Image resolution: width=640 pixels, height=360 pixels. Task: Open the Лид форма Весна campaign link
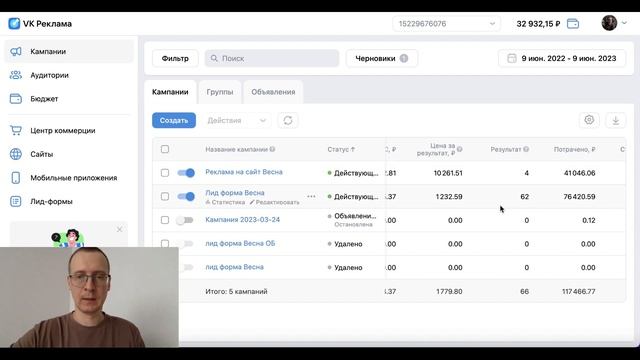pyautogui.click(x=235, y=192)
